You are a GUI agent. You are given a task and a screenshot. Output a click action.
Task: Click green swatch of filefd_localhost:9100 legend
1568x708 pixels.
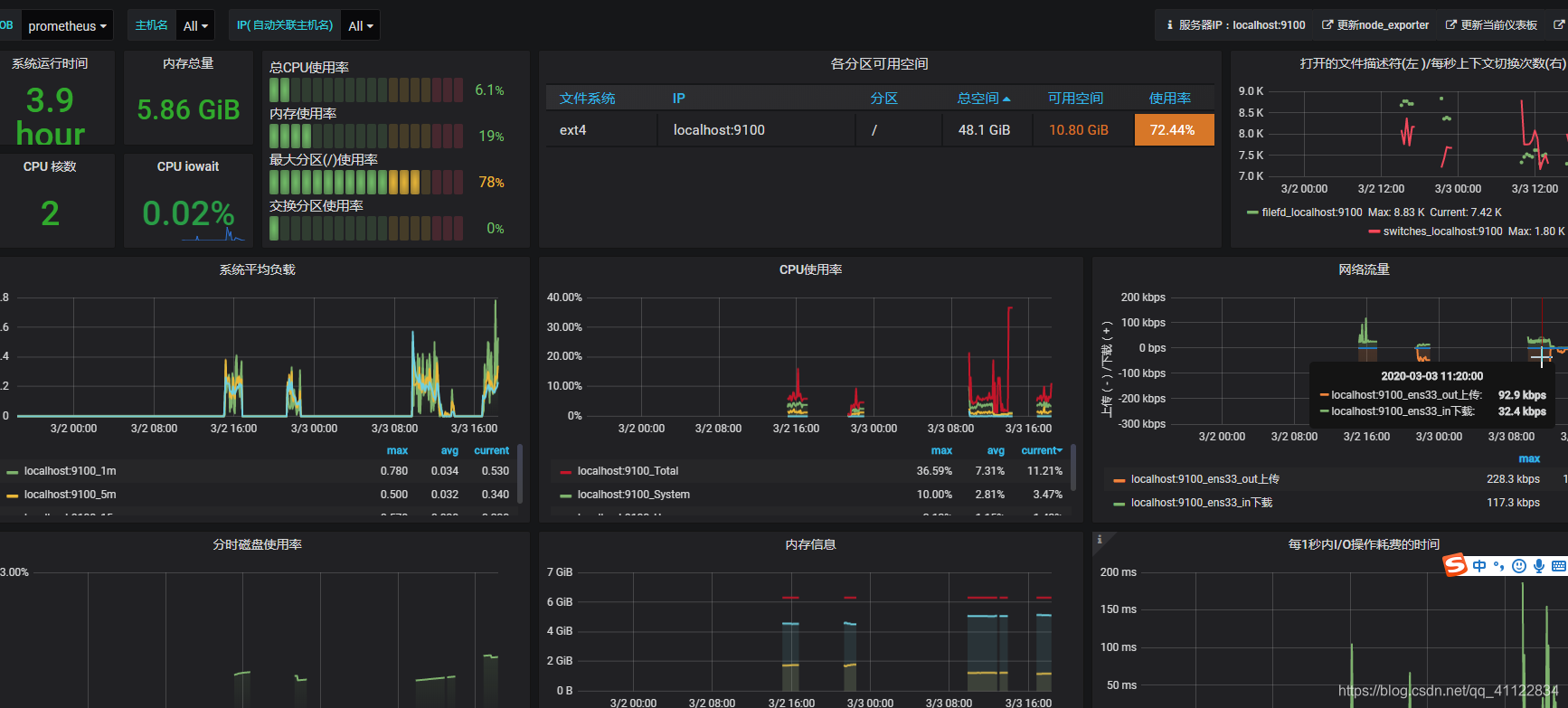pos(1252,212)
